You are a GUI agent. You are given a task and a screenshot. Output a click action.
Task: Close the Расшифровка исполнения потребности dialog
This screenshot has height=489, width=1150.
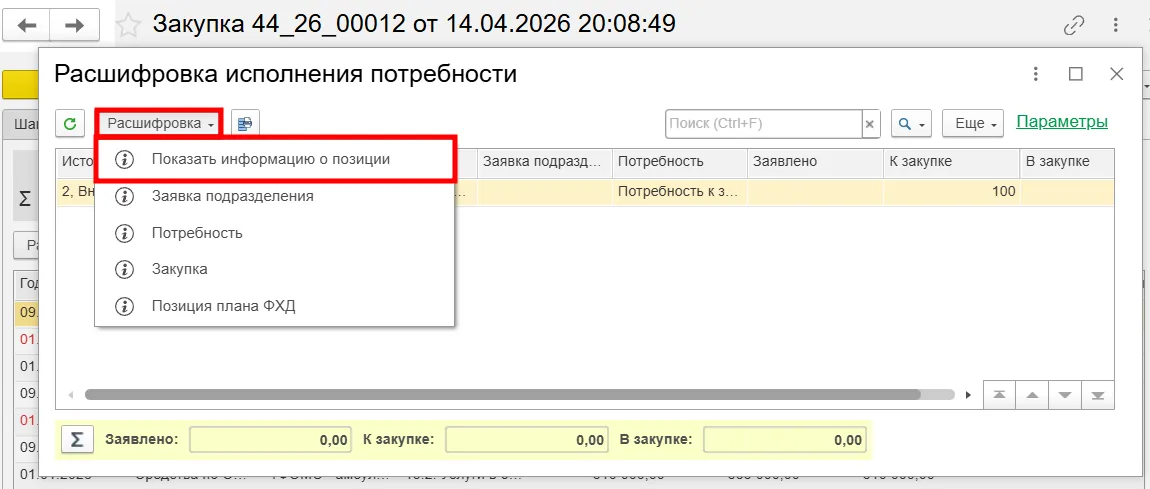[x=1116, y=73]
